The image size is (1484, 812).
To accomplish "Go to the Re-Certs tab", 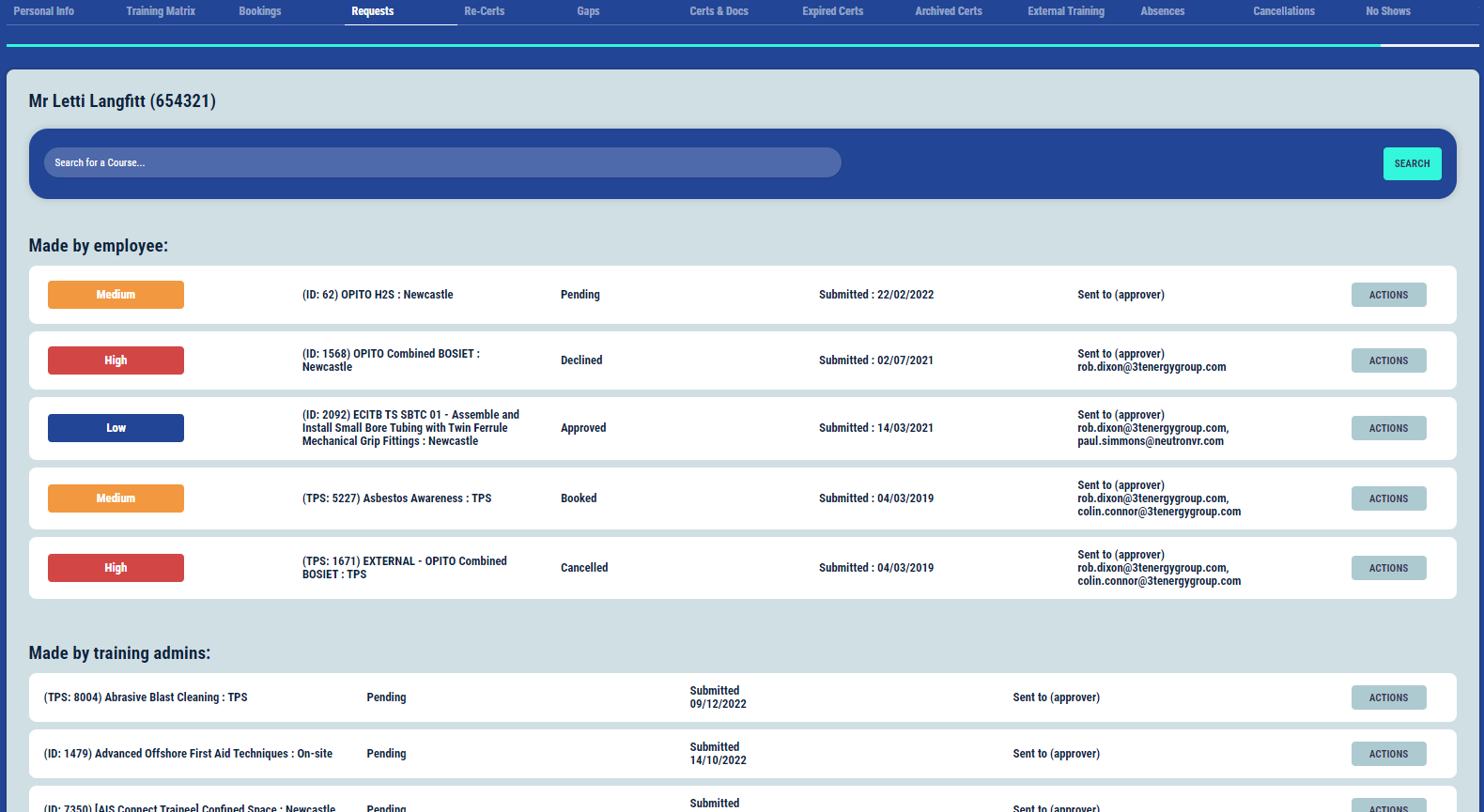I will point(485,11).
